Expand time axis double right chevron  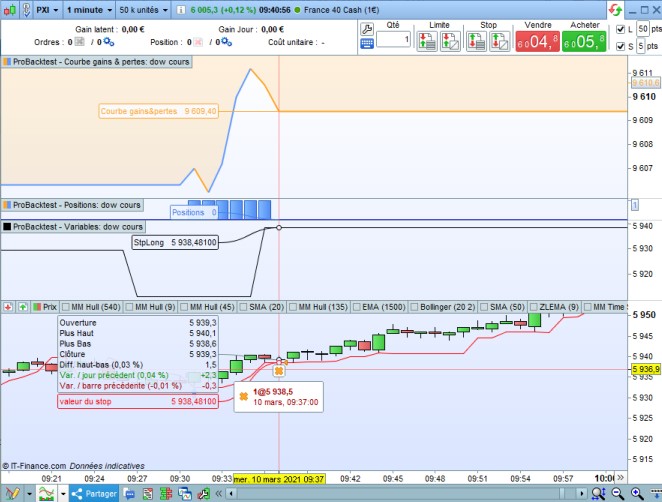(x=620, y=478)
